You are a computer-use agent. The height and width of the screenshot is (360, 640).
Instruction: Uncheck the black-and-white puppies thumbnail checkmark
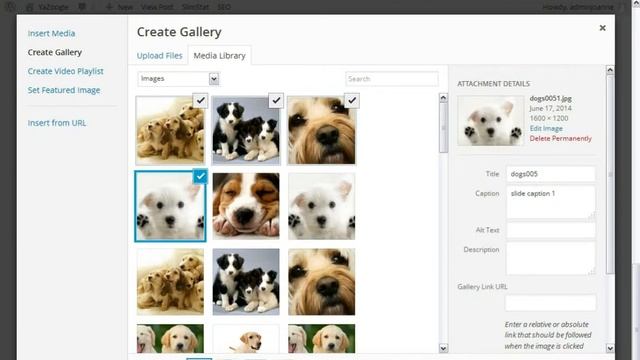click(x=276, y=100)
